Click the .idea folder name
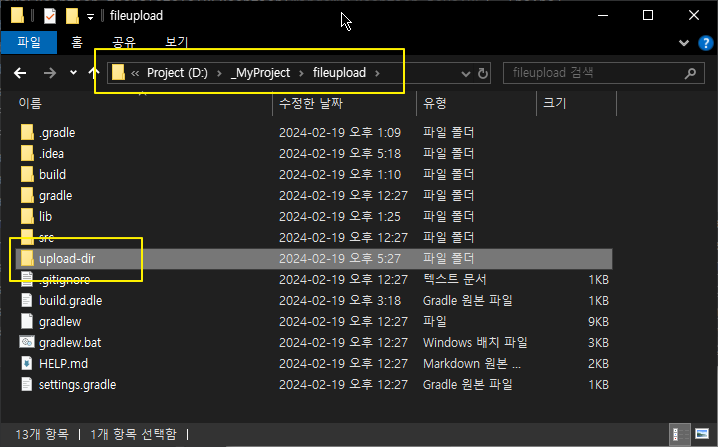 click(x=51, y=154)
